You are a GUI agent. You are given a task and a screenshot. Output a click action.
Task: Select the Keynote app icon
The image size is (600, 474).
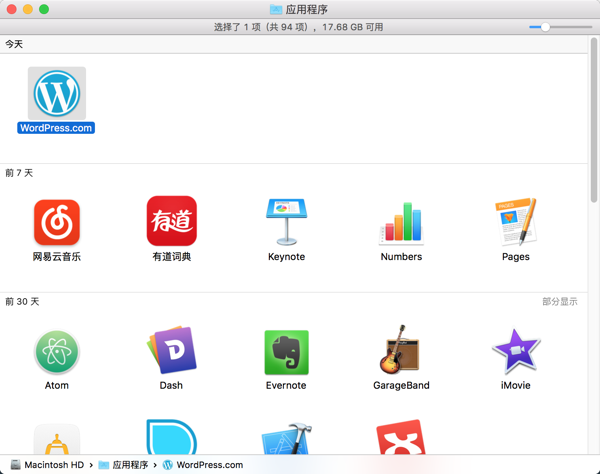click(x=286, y=222)
